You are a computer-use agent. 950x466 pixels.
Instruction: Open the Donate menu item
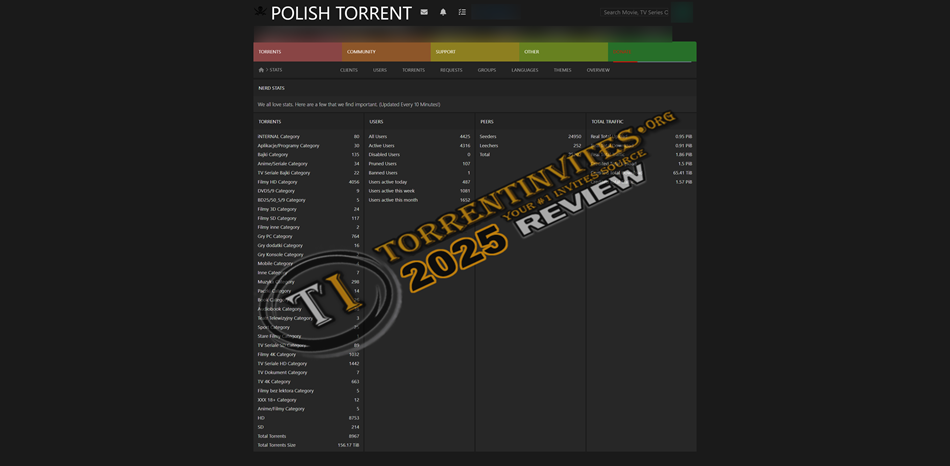(x=652, y=52)
